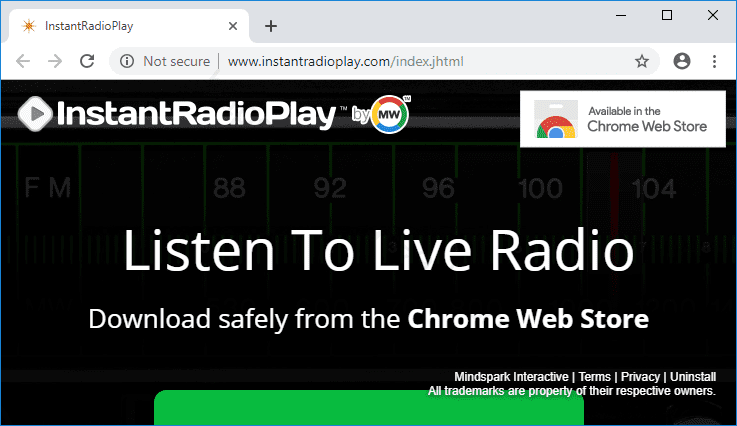Open the Not secure site info icon
The width and height of the screenshot is (737, 426).
click(x=127, y=61)
